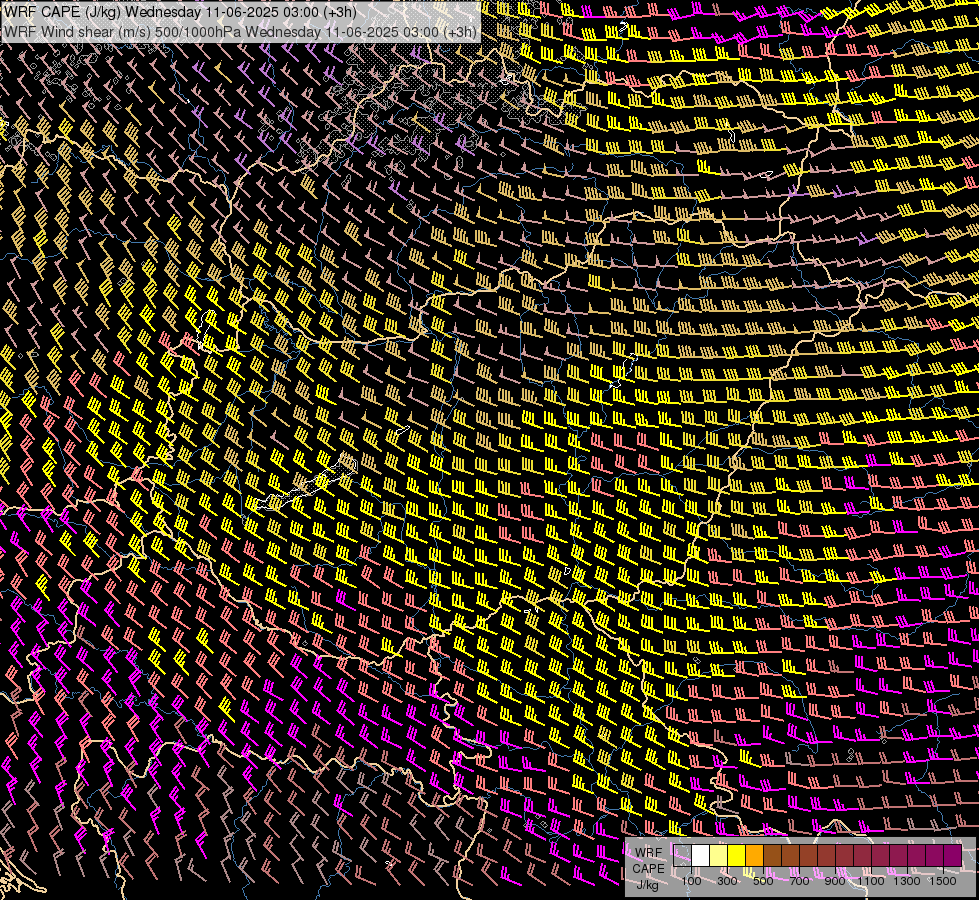Click the J/kg unit label in legend

tap(648, 885)
